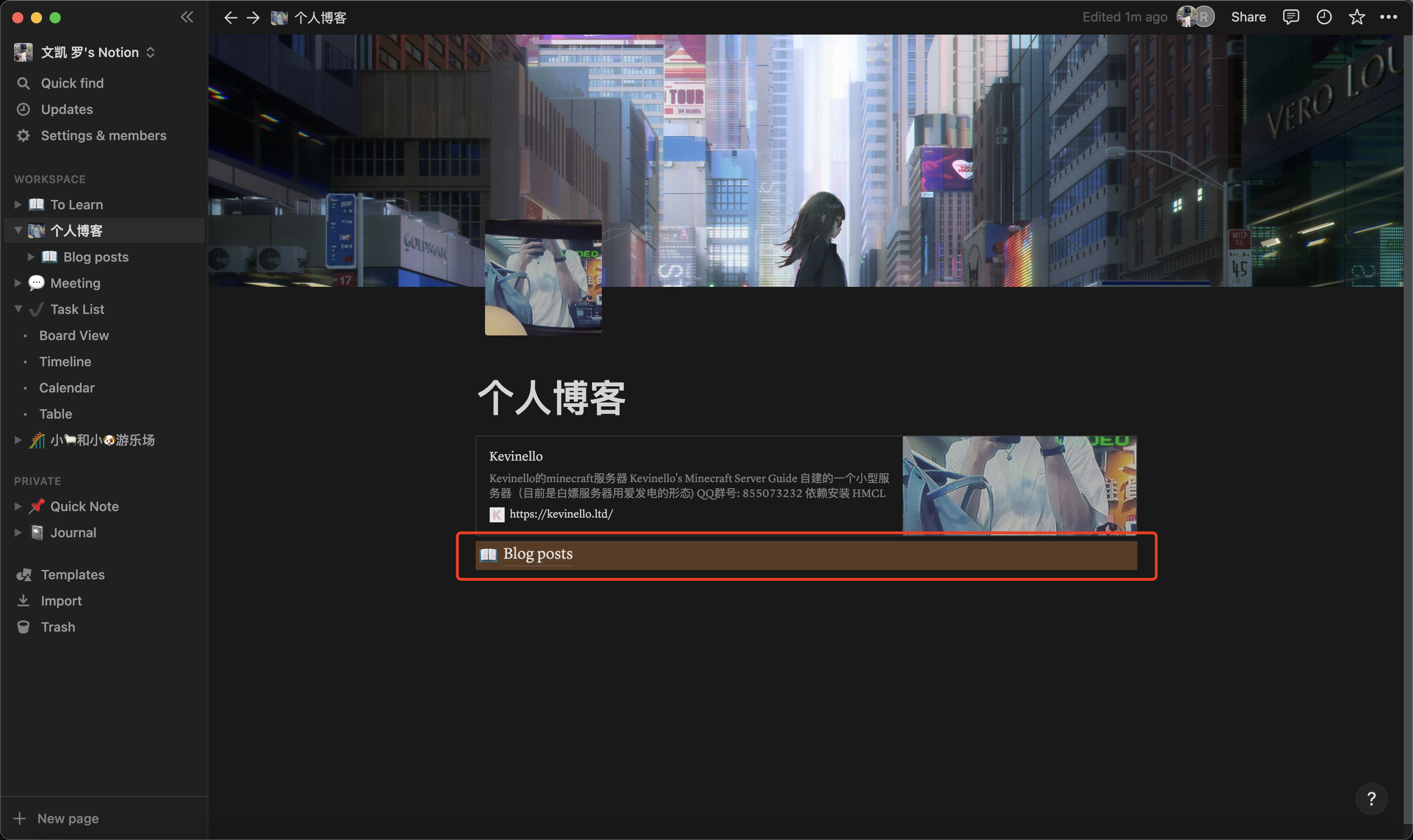The image size is (1413, 840).
Task: Go back with the left arrow
Action: (x=230, y=18)
